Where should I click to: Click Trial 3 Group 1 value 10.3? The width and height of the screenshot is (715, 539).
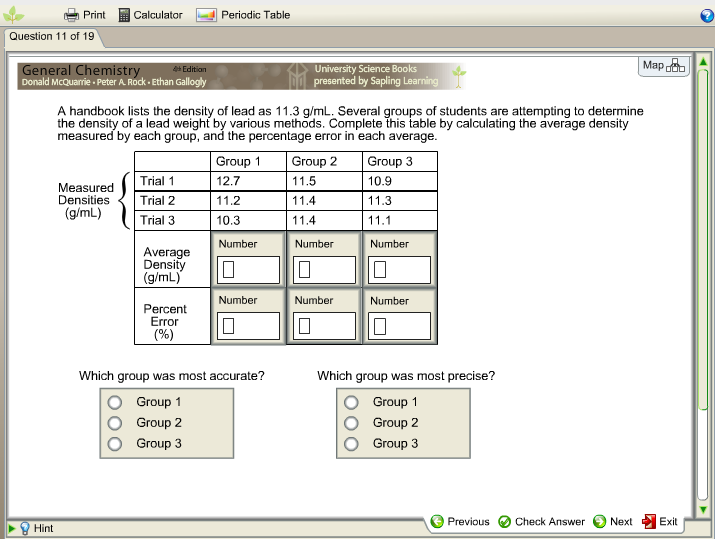click(x=228, y=220)
